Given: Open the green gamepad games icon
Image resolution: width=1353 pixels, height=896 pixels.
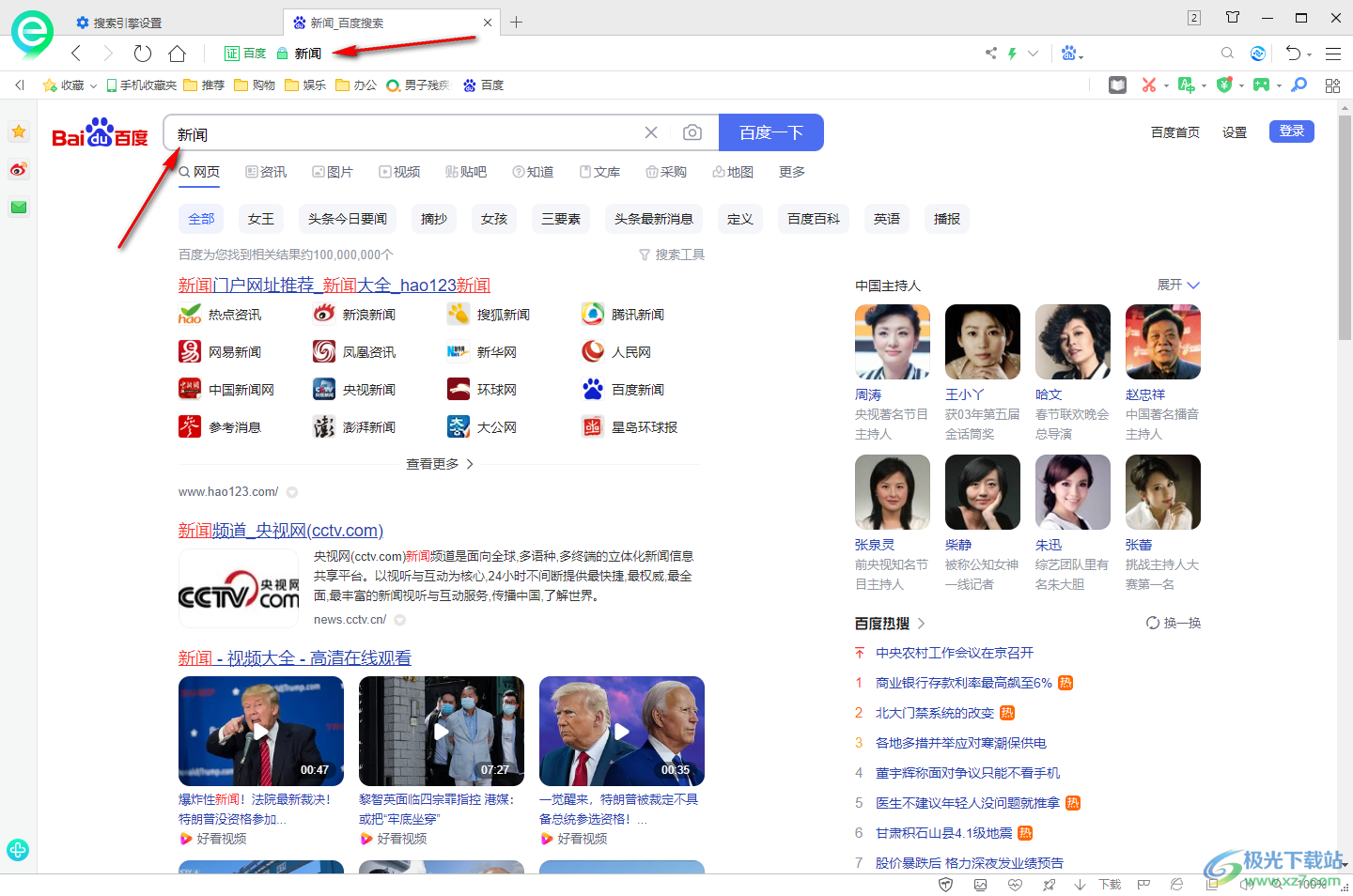Looking at the screenshot, I should click(1261, 85).
